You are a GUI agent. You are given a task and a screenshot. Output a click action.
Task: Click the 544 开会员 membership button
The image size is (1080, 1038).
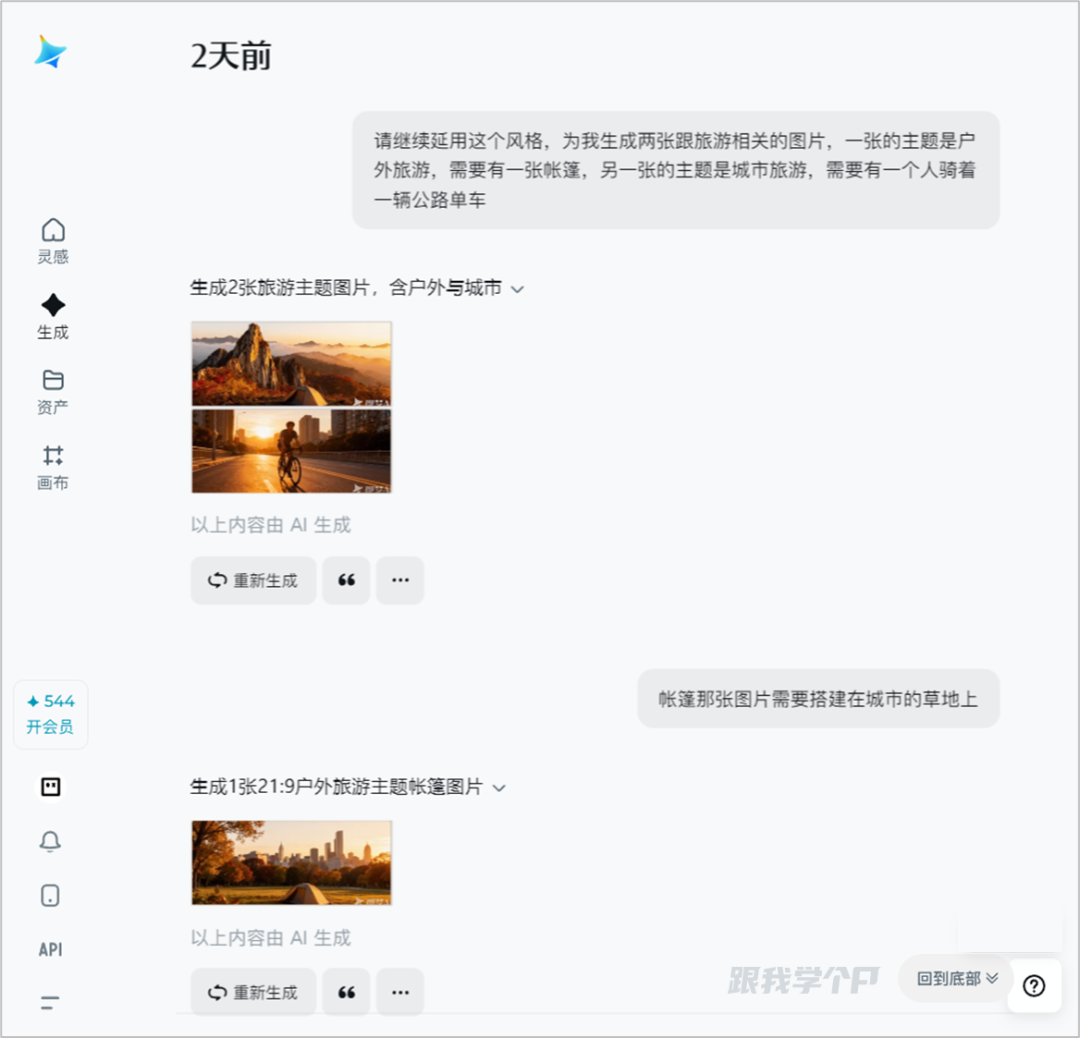pos(50,714)
